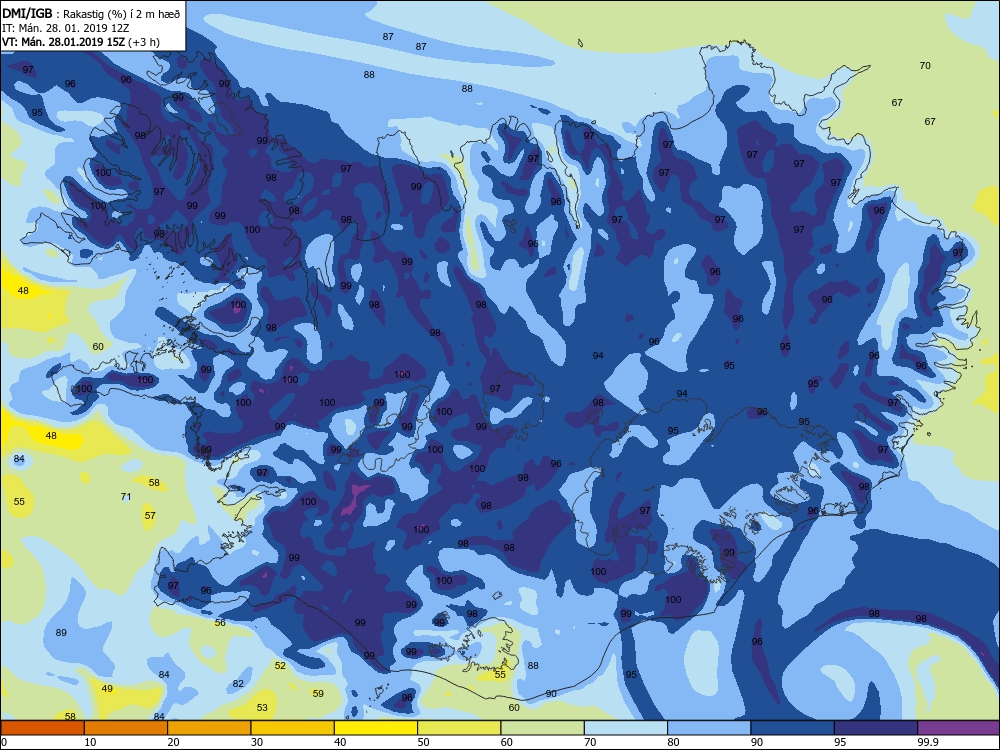Click the 70–80 pale blue legend swatch
The height and width of the screenshot is (750, 1000).
(626, 728)
